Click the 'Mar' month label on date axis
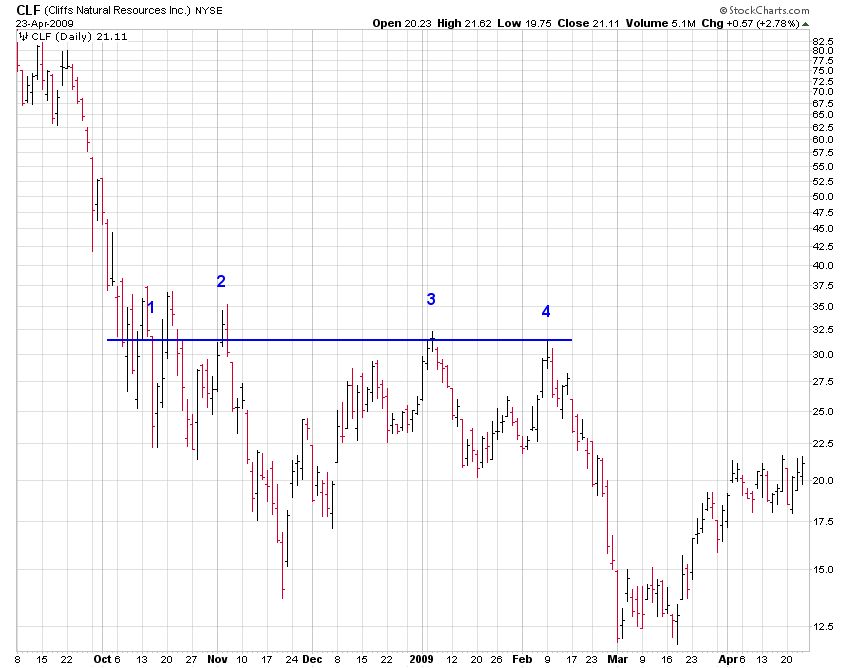 (617, 659)
